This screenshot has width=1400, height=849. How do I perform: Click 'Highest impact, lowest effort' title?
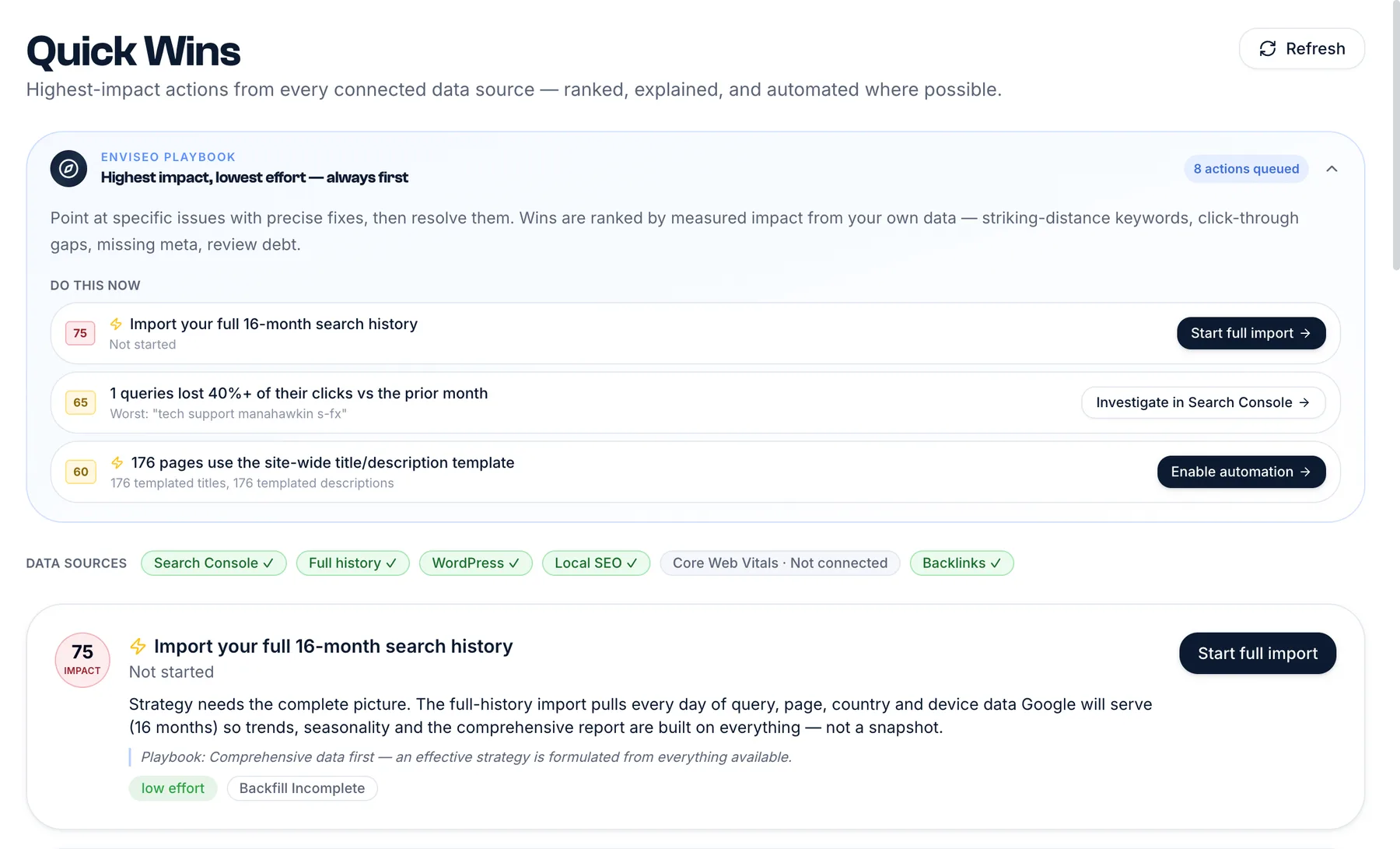(x=254, y=177)
